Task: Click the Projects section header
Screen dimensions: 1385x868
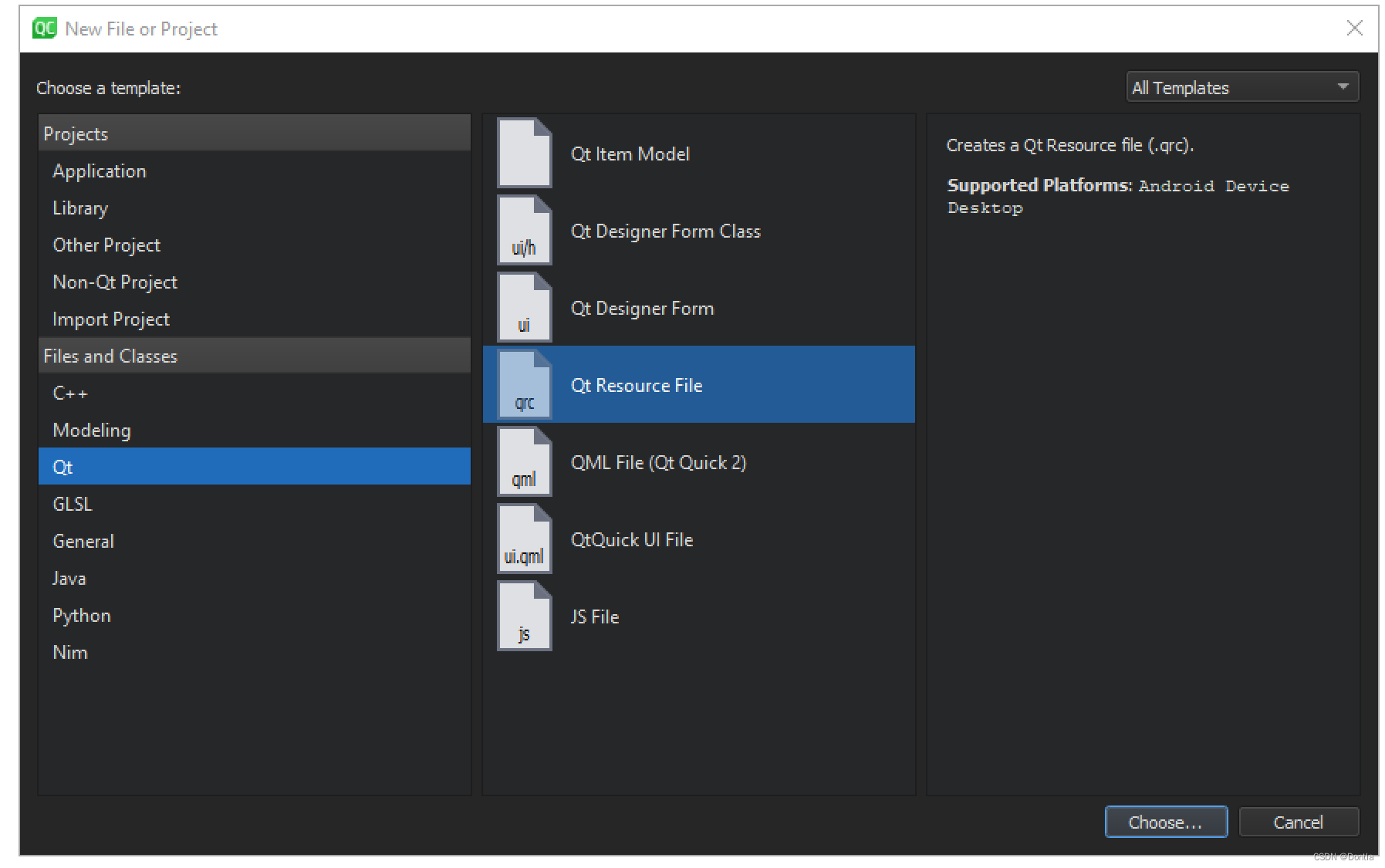Action: point(254,133)
